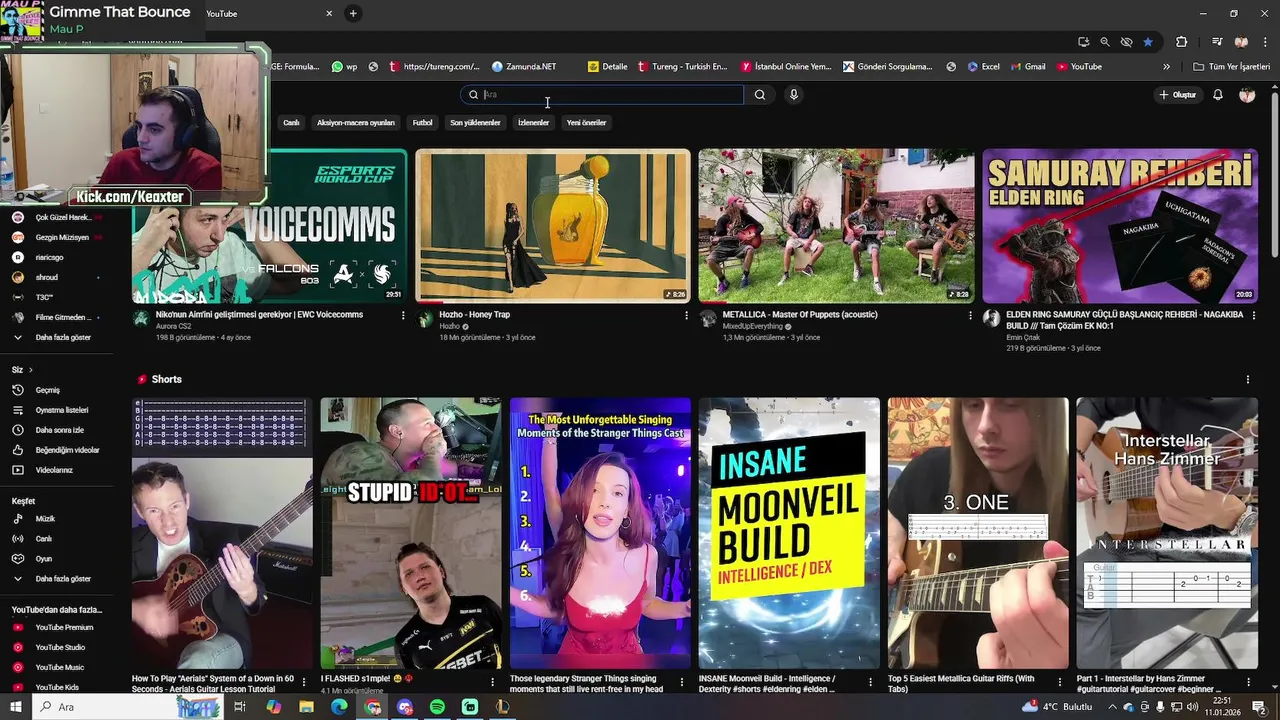Open the Chrome extensions puzzle icon
1280x720 pixels.
coord(1182,42)
